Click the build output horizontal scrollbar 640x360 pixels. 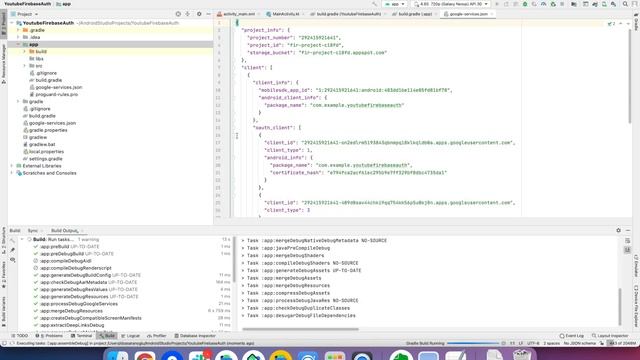(300, 329)
